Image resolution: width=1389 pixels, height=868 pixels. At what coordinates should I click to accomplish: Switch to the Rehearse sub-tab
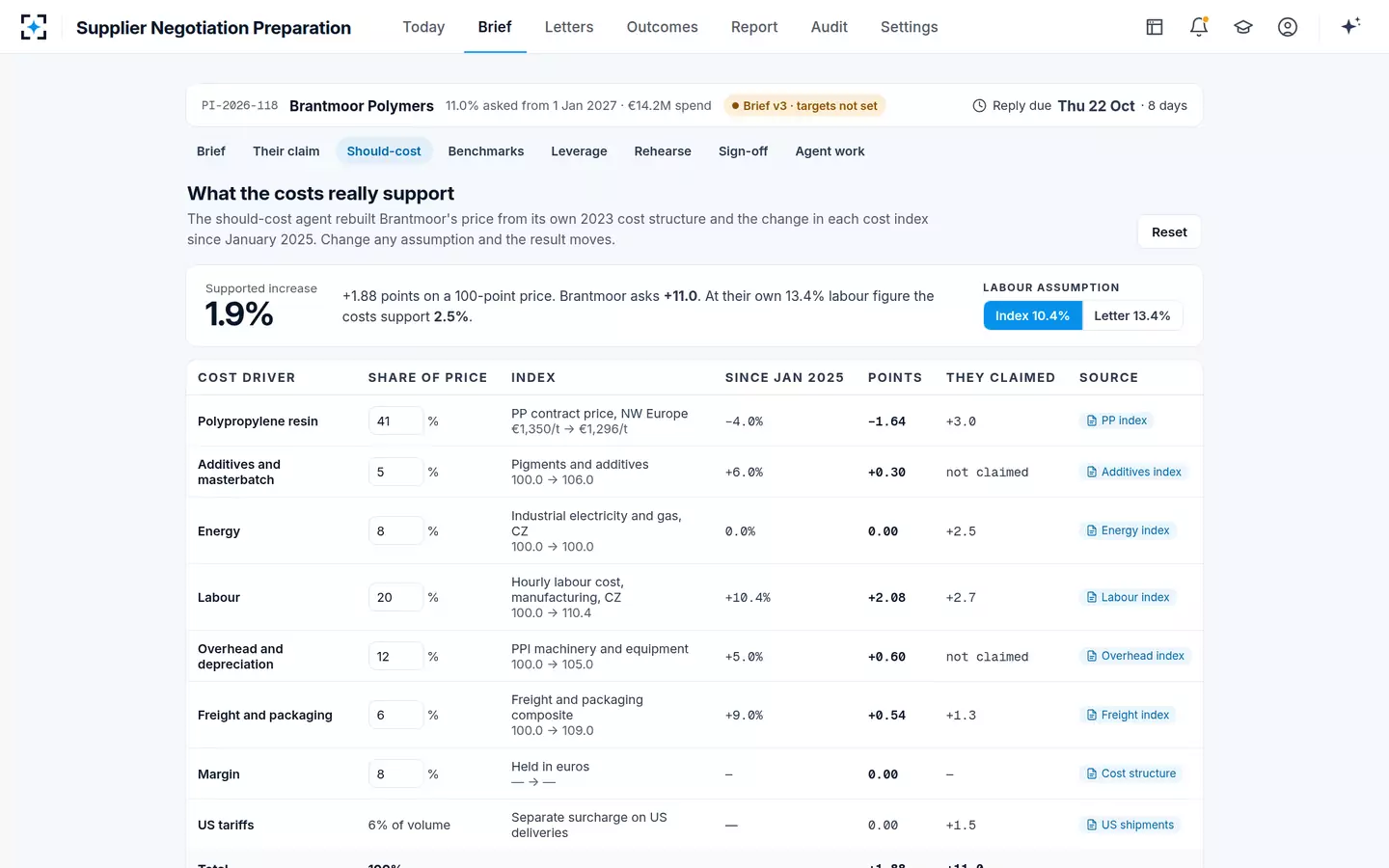(663, 151)
